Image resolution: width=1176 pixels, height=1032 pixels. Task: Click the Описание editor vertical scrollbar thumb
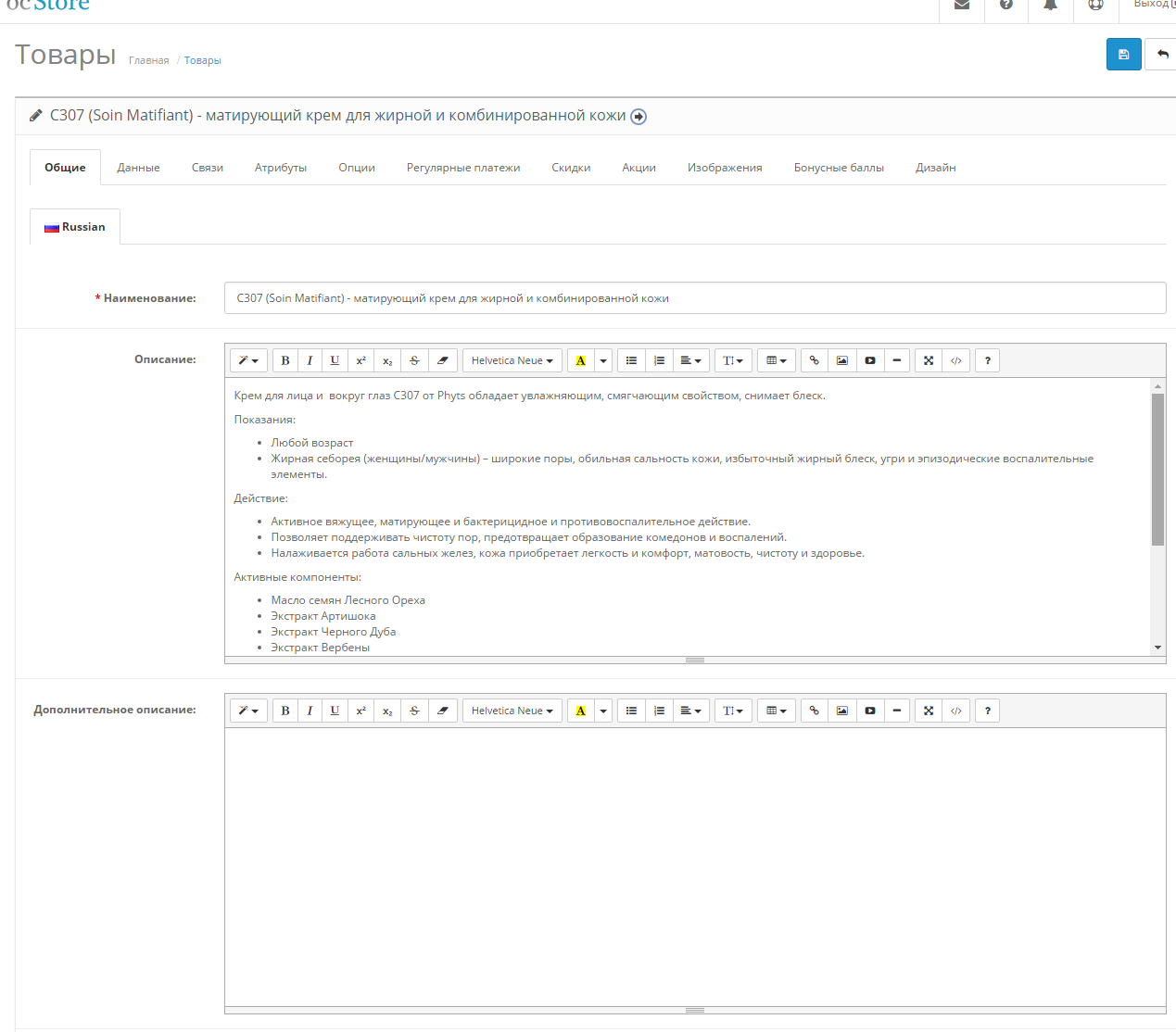(1157, 470)
